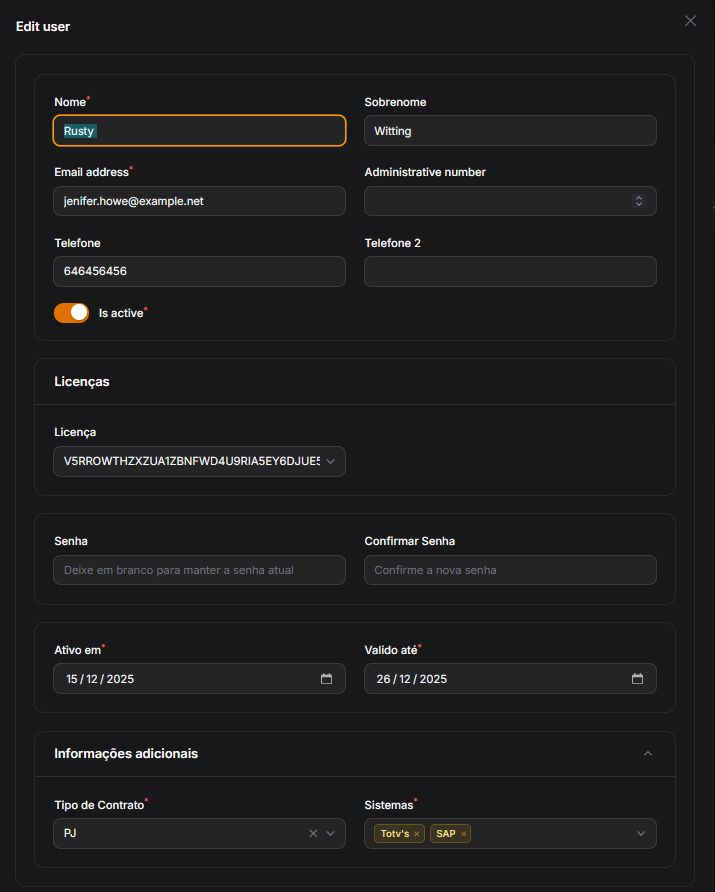715x892 pixels.
Task: Open the Ativo em calendar picker
Action: (326, 679)
